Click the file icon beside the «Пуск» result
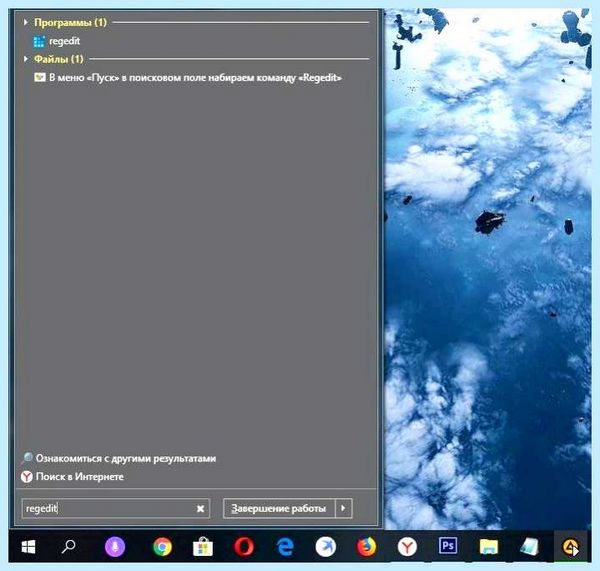Image resolution: width=600 pixels, height=571 pixels. [x=39, y=77]
